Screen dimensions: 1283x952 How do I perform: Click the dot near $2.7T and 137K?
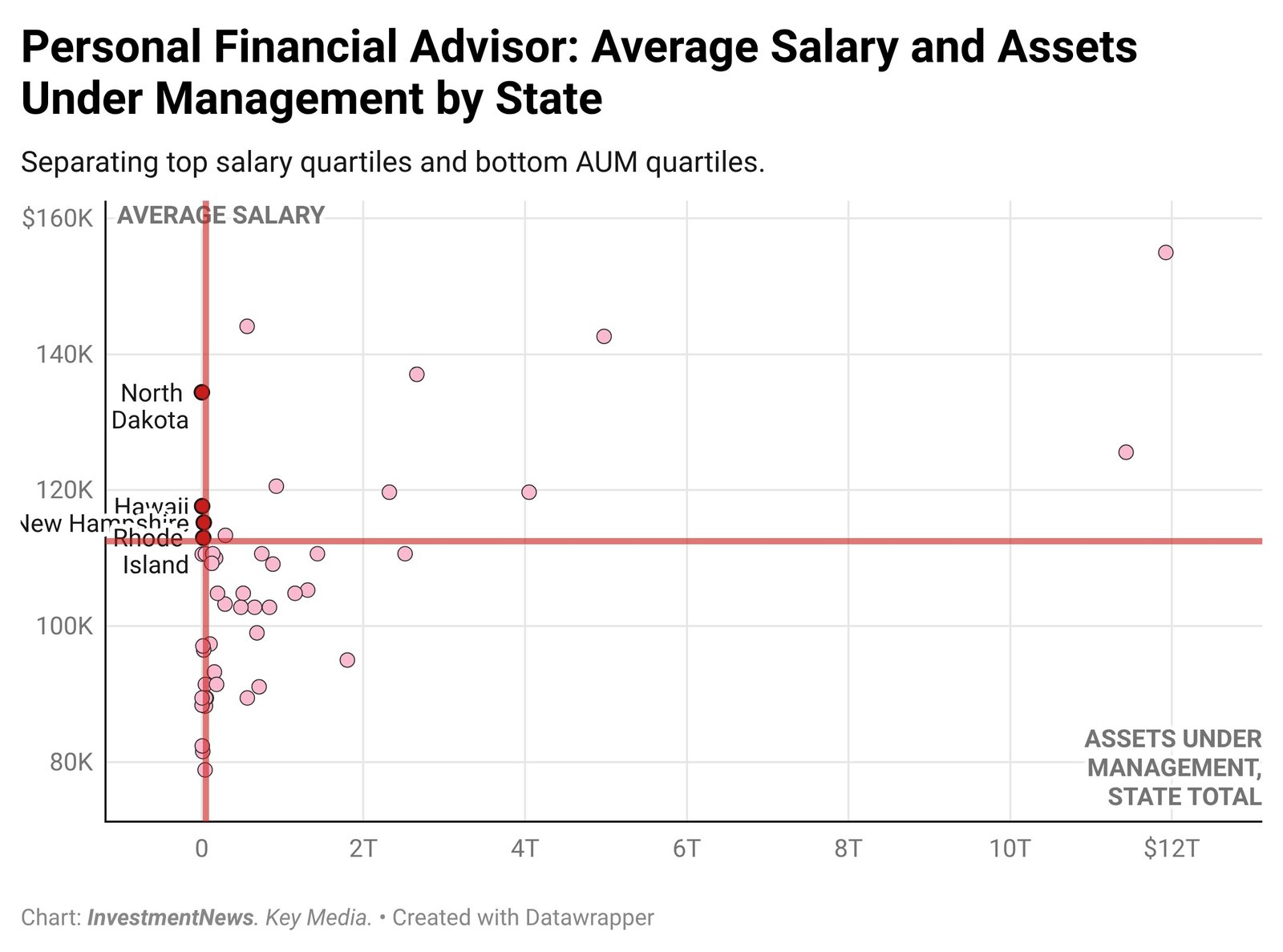click(x=416, y=375)
